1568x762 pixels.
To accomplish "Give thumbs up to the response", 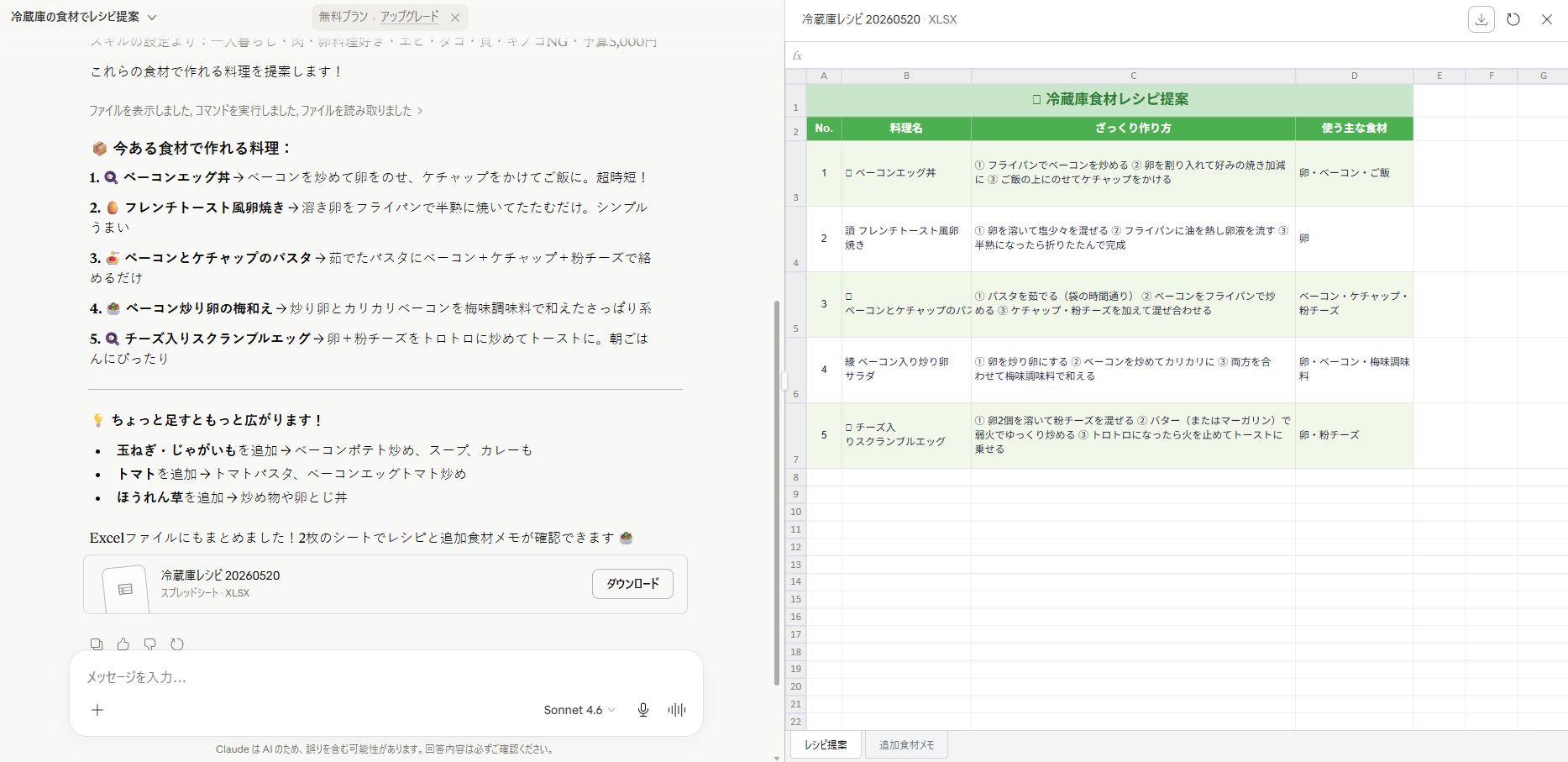I will 123,644.
